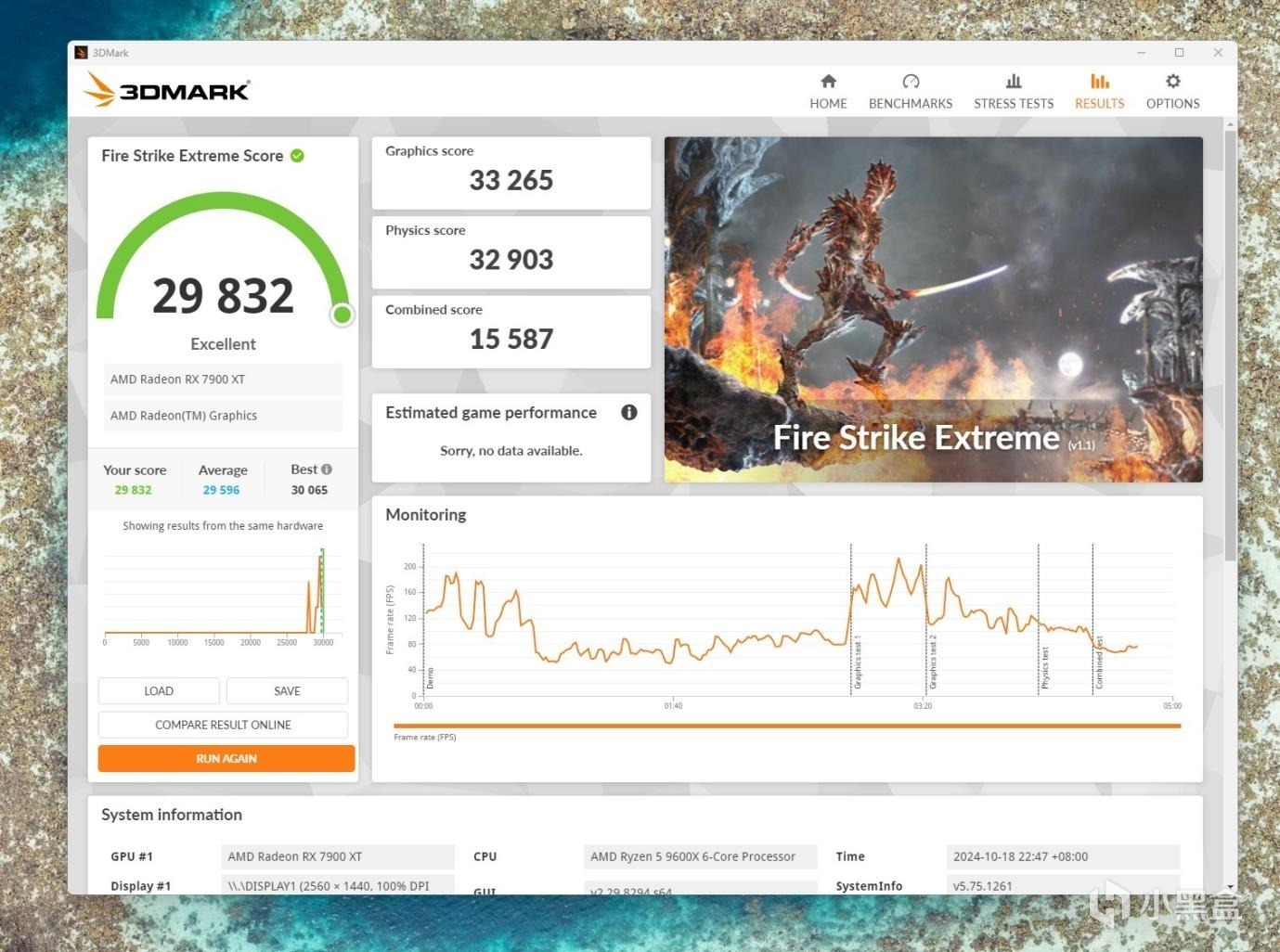Click the scrollbar up arrow
The image size is (1280, 952).
[1231, 123]
